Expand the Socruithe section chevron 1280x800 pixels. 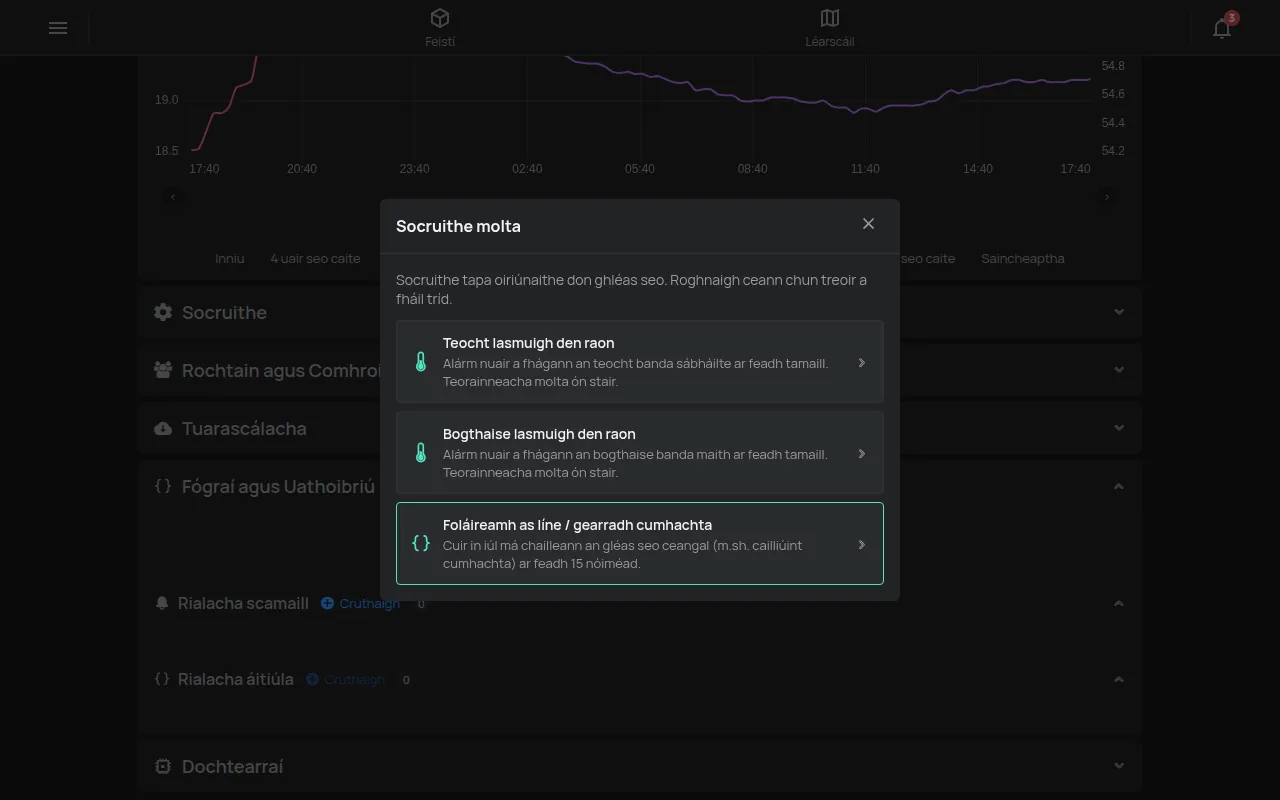click(x=1119, y=312)
